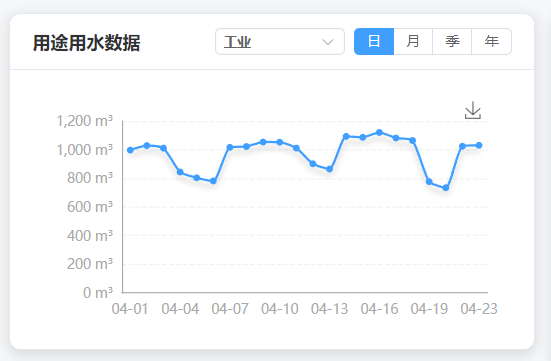Open the 工业 usage type dropdown

[x=280, y=41]
